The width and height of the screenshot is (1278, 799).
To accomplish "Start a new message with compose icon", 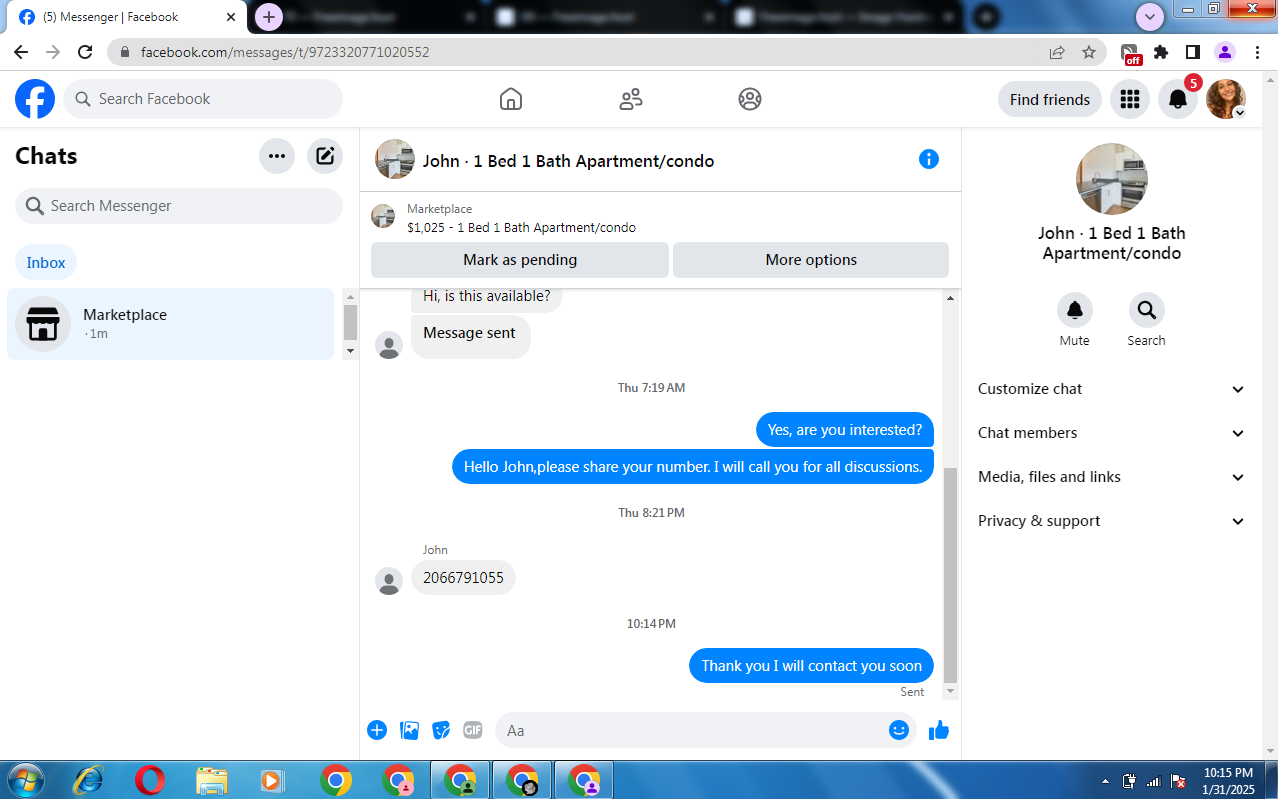I will coord(325,156).
